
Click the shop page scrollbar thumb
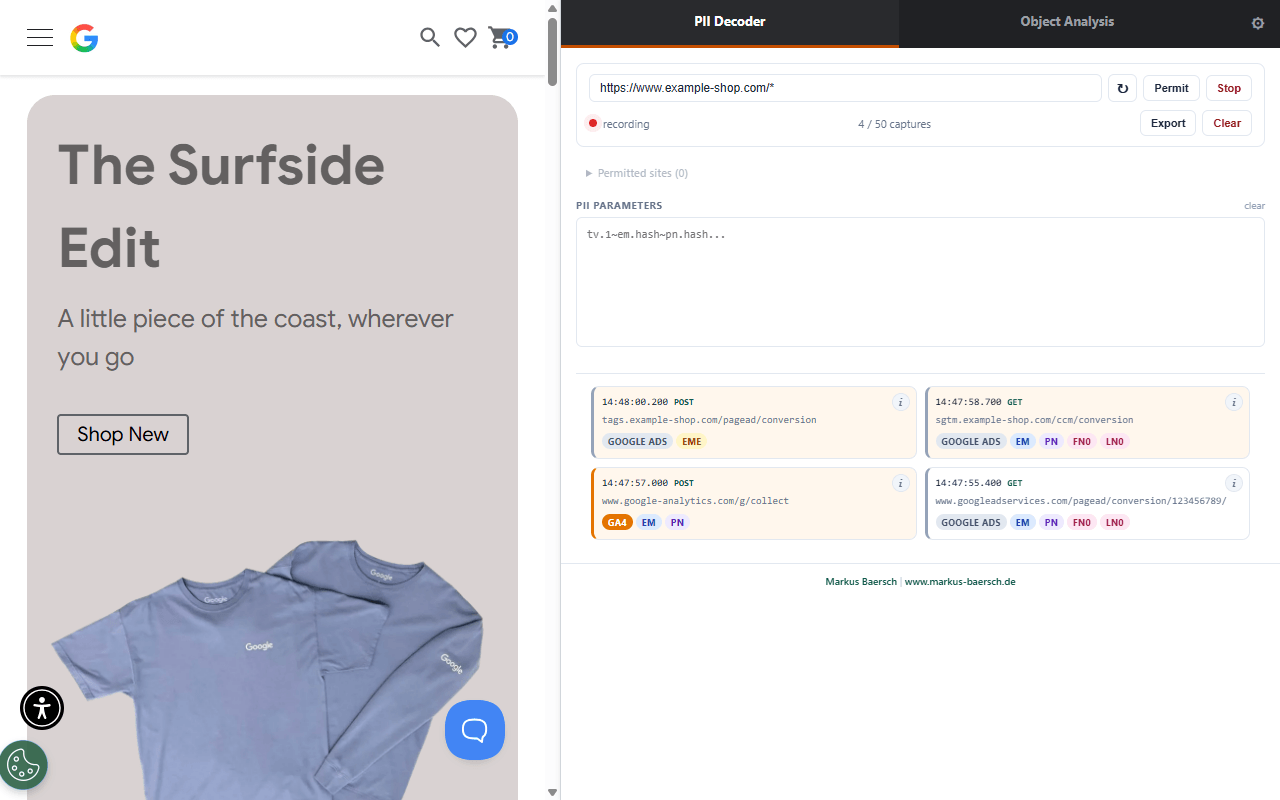553,52
